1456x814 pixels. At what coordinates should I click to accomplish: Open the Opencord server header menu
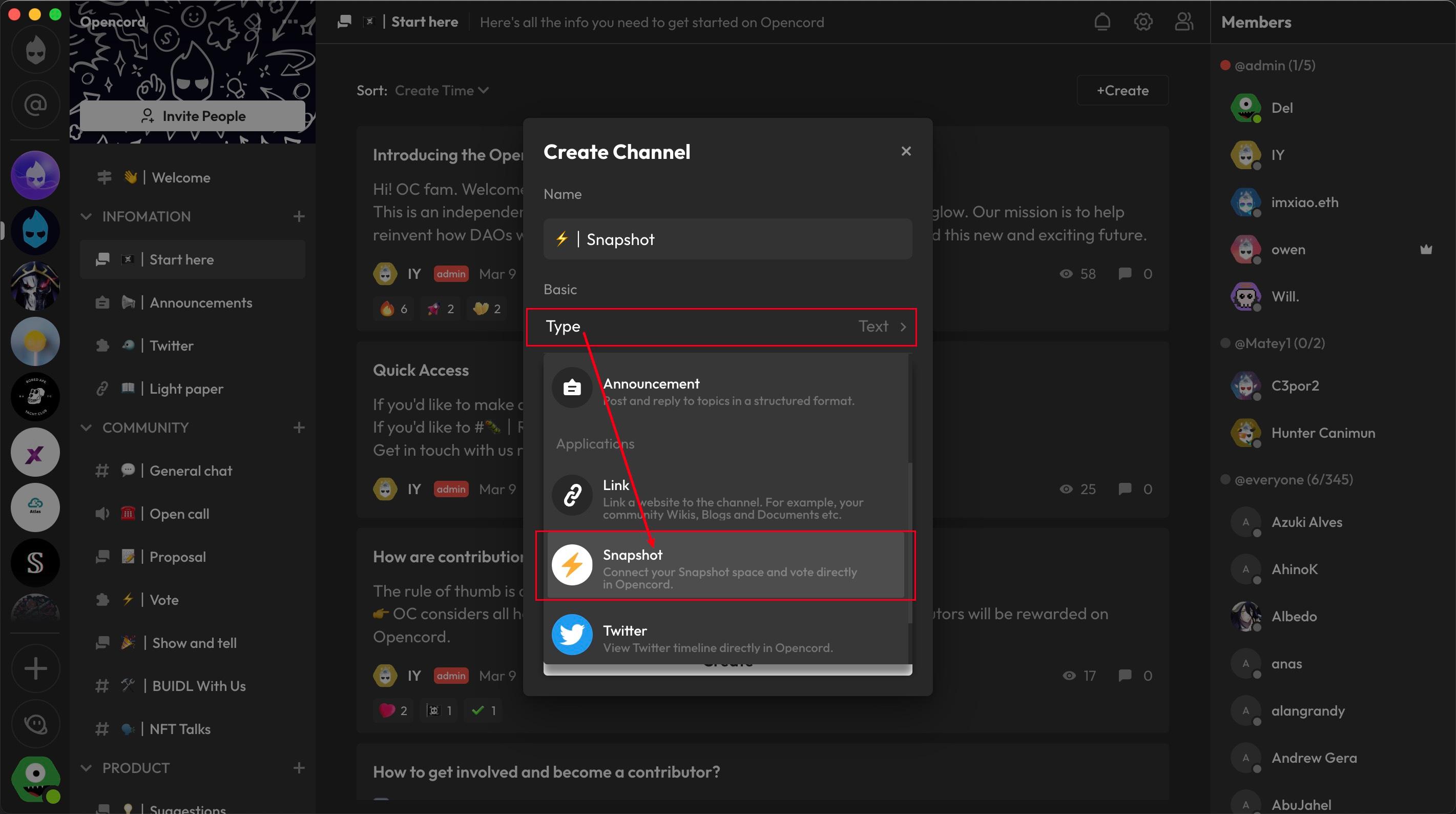[x=289, y=22]
